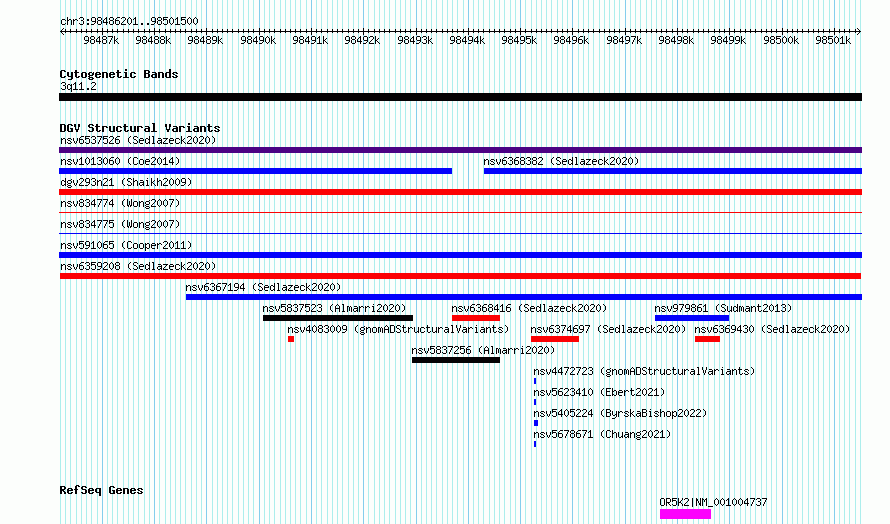Screen dimensions: 890x524
Task: Click the 98490k ruler position
Action: [x=258, y=40]
